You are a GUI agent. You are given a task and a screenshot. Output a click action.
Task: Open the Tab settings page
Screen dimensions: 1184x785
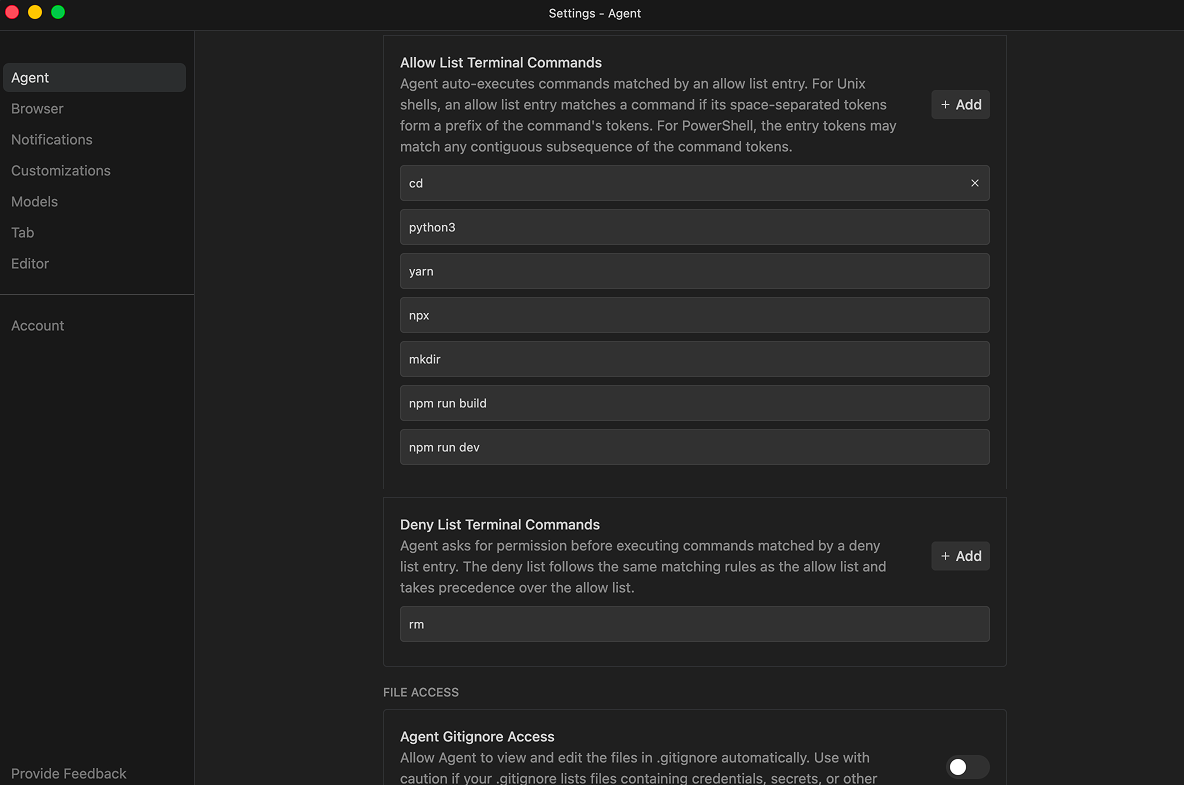click(23, 233)
